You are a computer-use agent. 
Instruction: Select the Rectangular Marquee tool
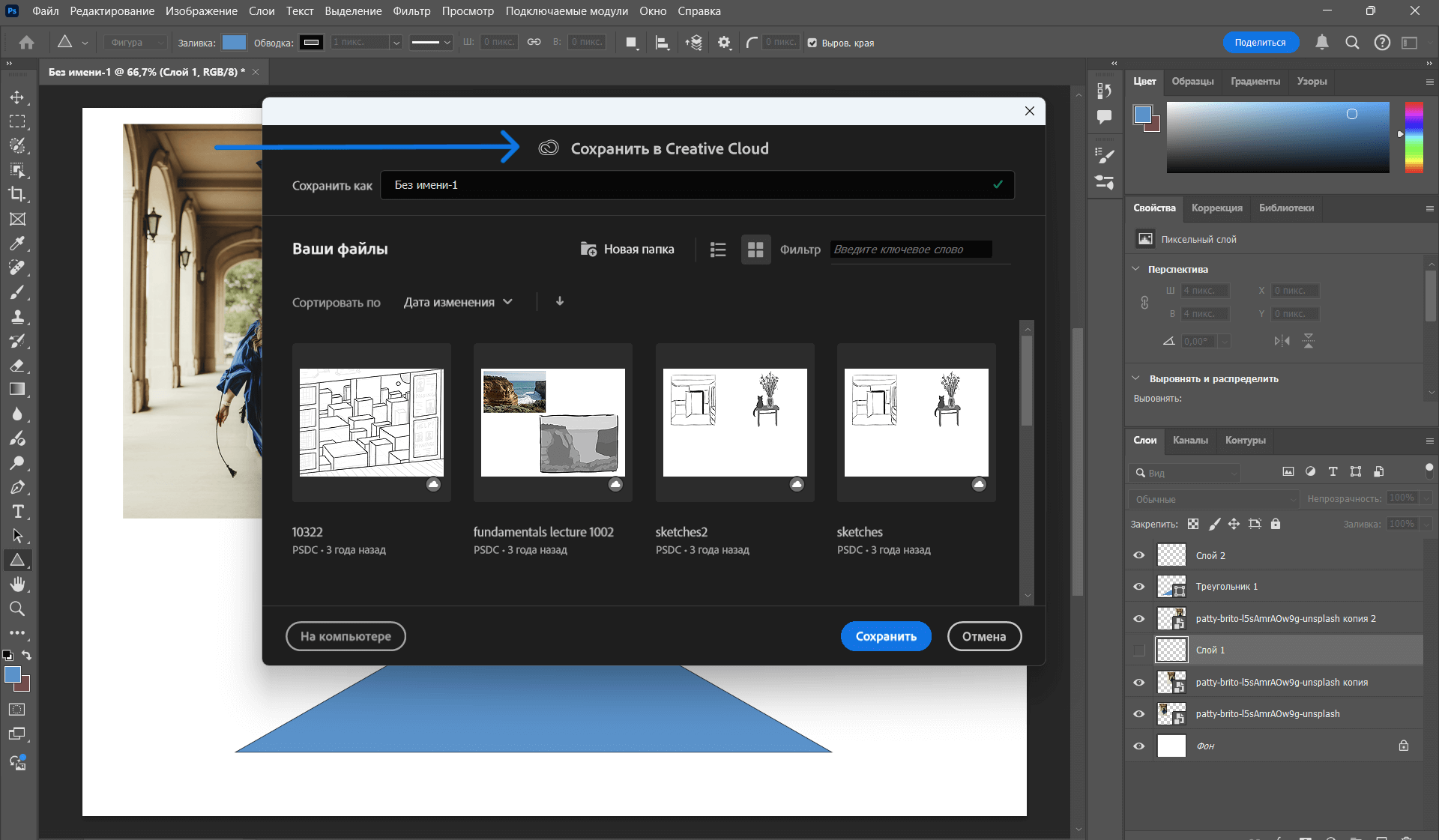tap(17, 121)
